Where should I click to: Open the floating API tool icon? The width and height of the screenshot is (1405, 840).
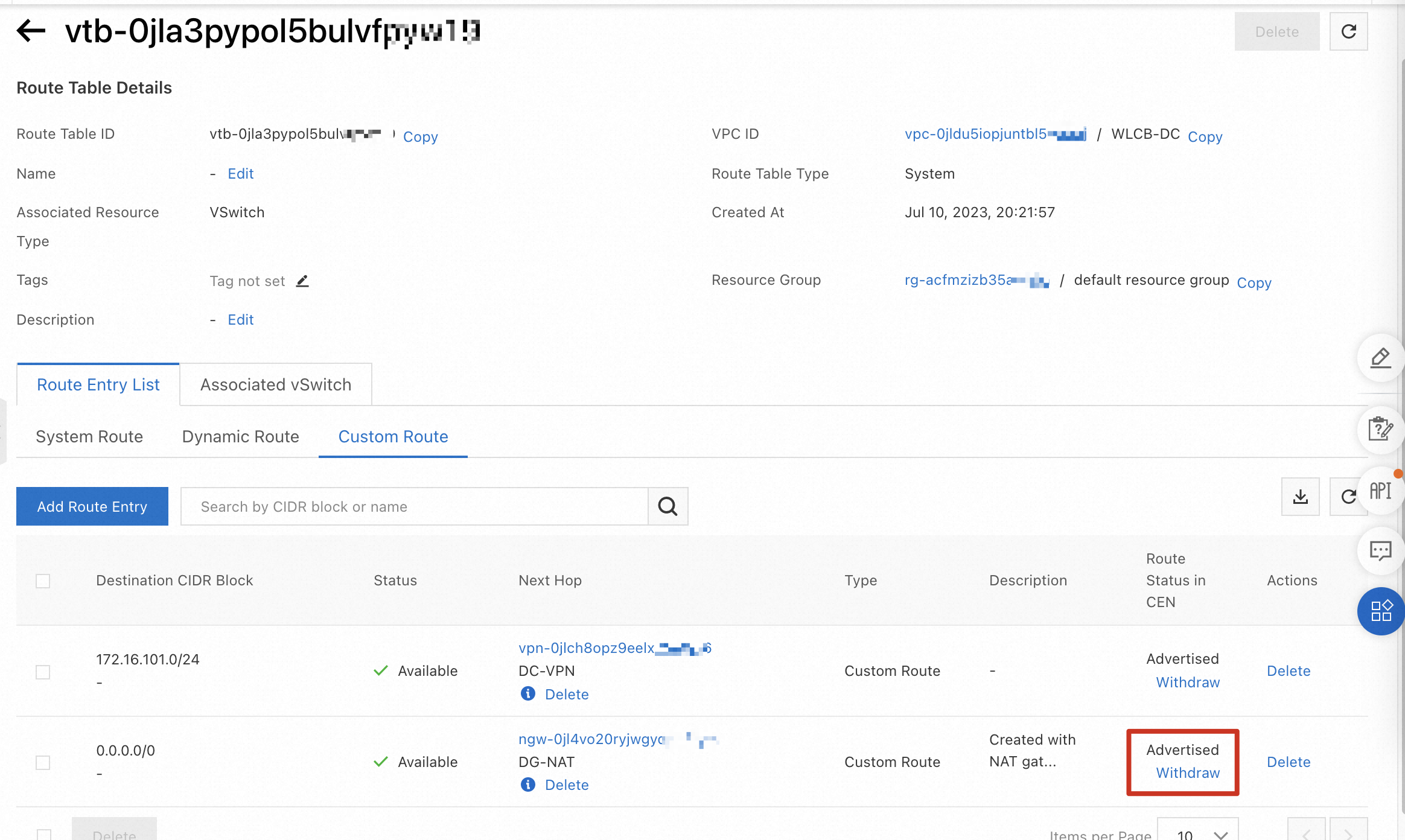[x=1380, y=491]
